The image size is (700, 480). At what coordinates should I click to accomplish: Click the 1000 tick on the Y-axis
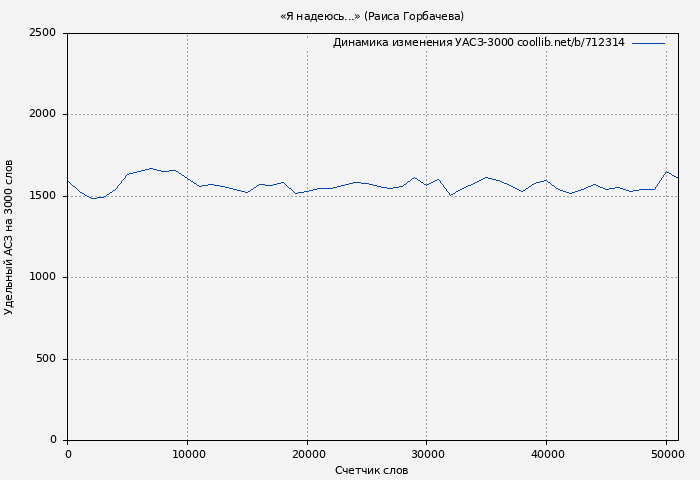42,278
